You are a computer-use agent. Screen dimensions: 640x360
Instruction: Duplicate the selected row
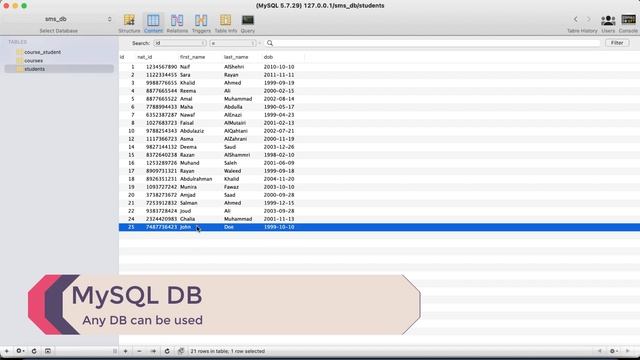click(x=153, y=351)
